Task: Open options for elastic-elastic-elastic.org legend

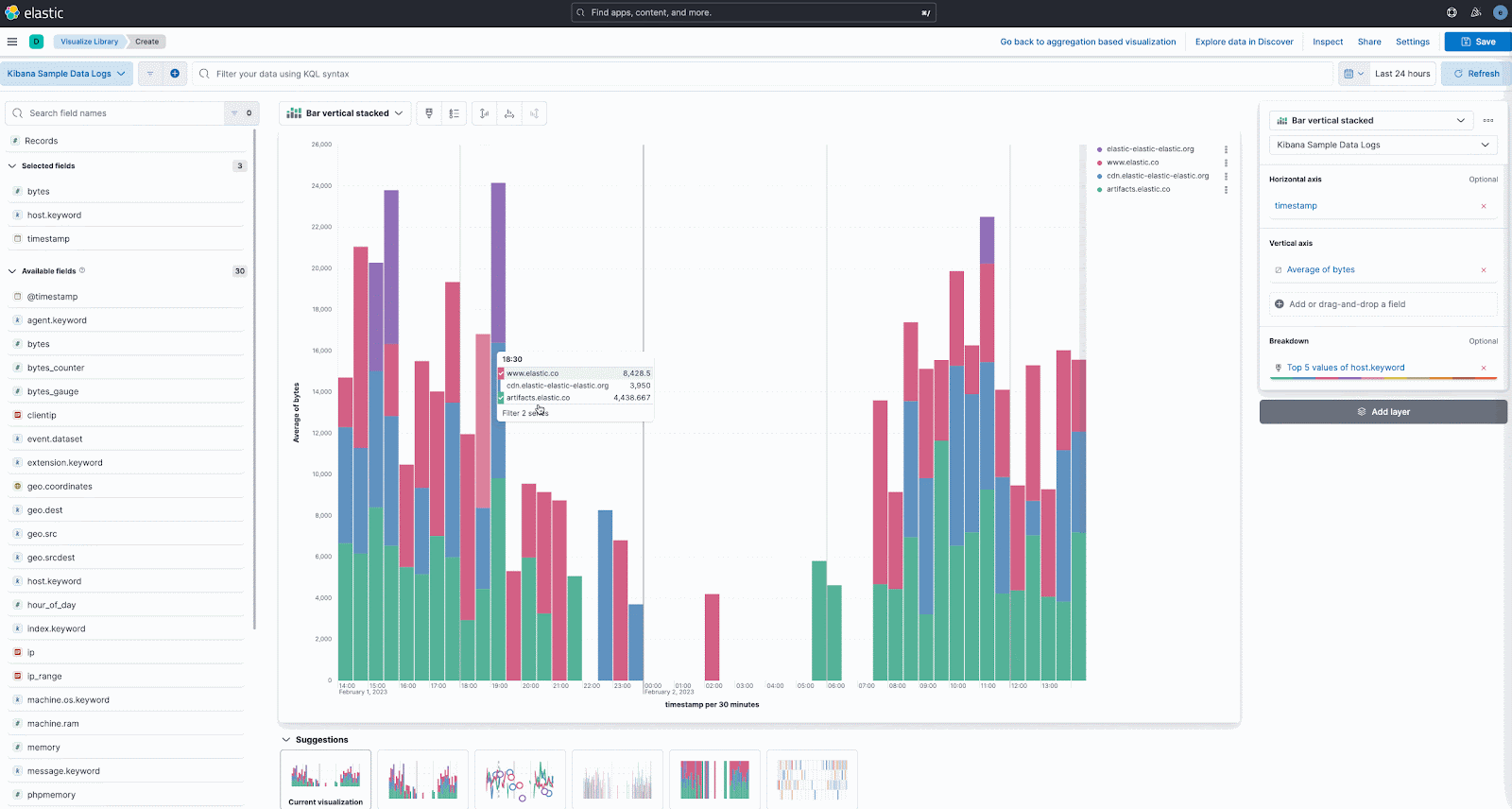Action: click(x=1226, y=149)
